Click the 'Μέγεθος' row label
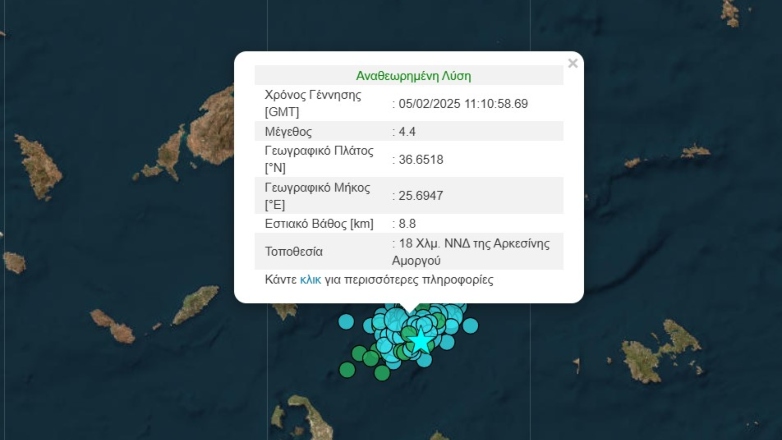Viewport: 782px width, 440px height. (x=289, y=131)
